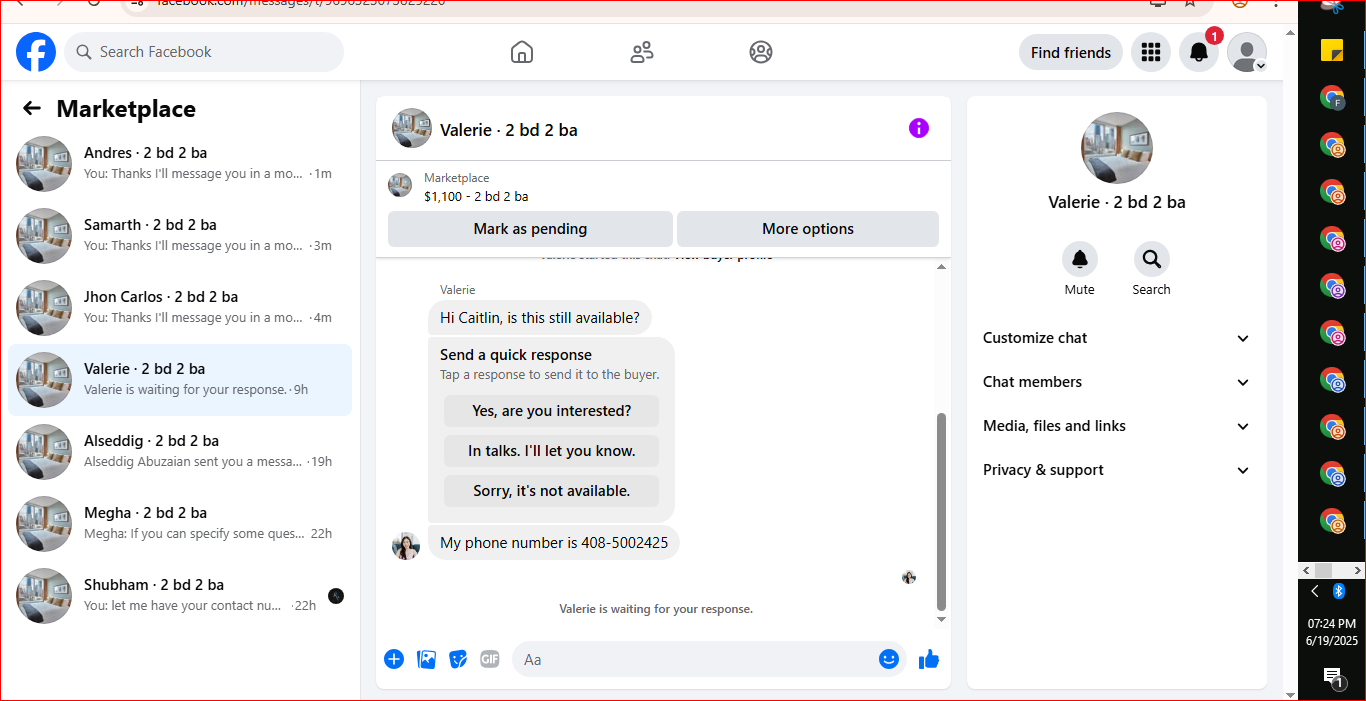This screenshot has height=701, width=1366.
Task: Expand Media, files and links section
Action: [1117, 426]
